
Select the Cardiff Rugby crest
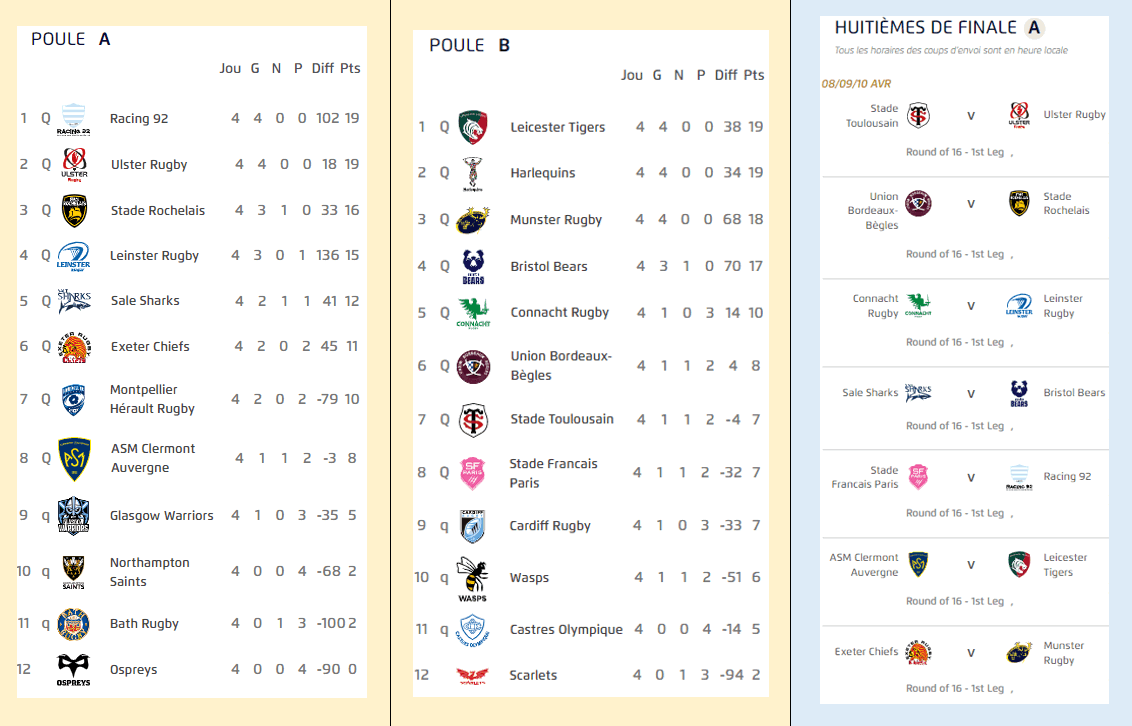point(472,526)
